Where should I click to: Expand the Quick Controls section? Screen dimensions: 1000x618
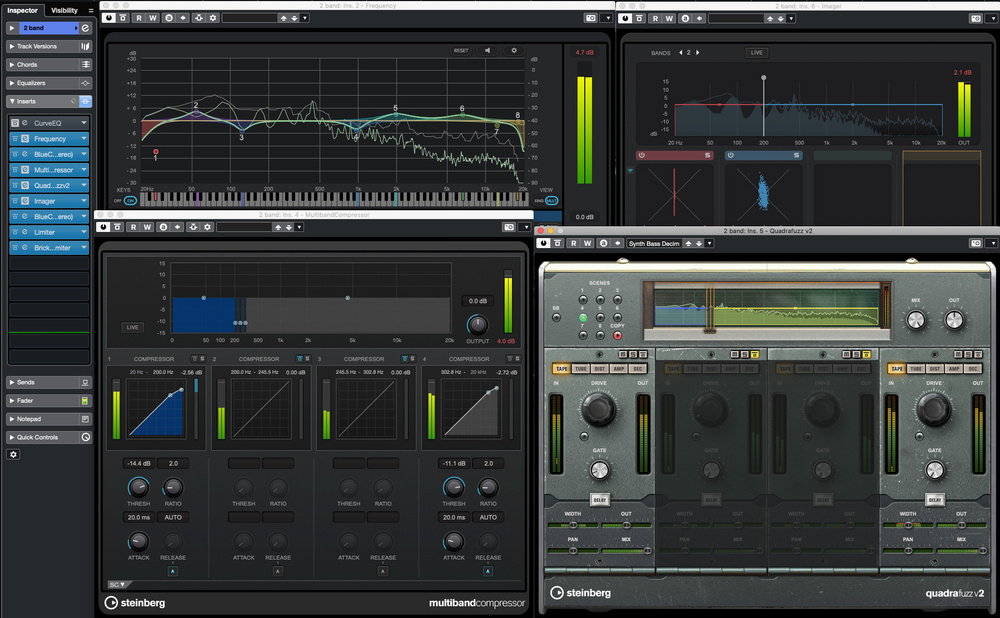[49, 438]
